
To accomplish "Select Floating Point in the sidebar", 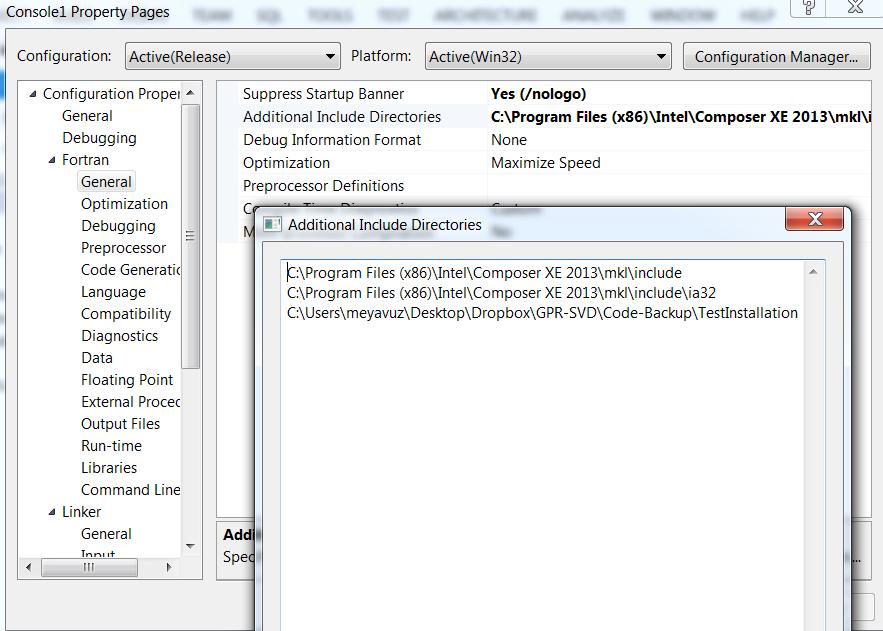I will point(127,379).
